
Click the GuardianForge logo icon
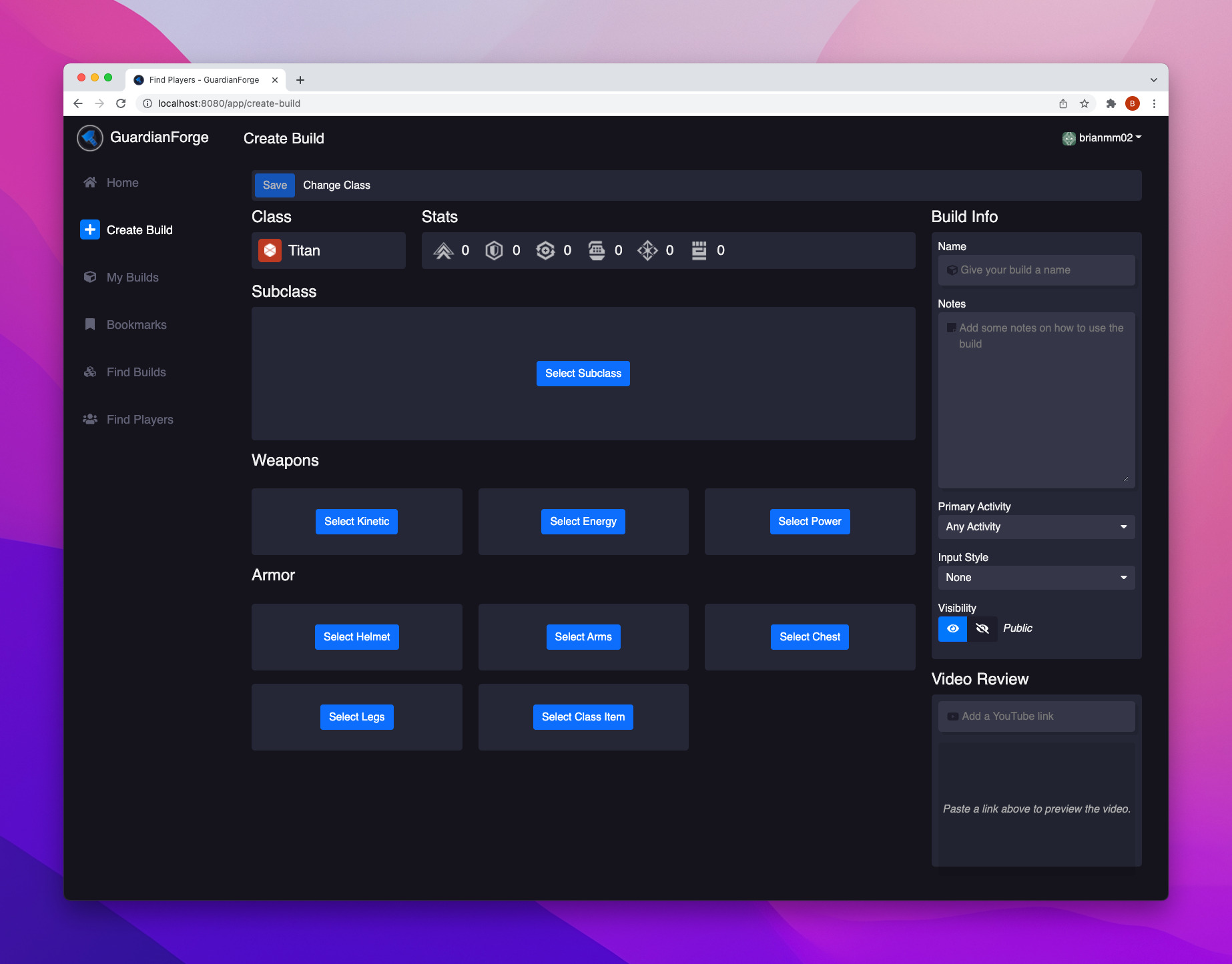(90, 138)
